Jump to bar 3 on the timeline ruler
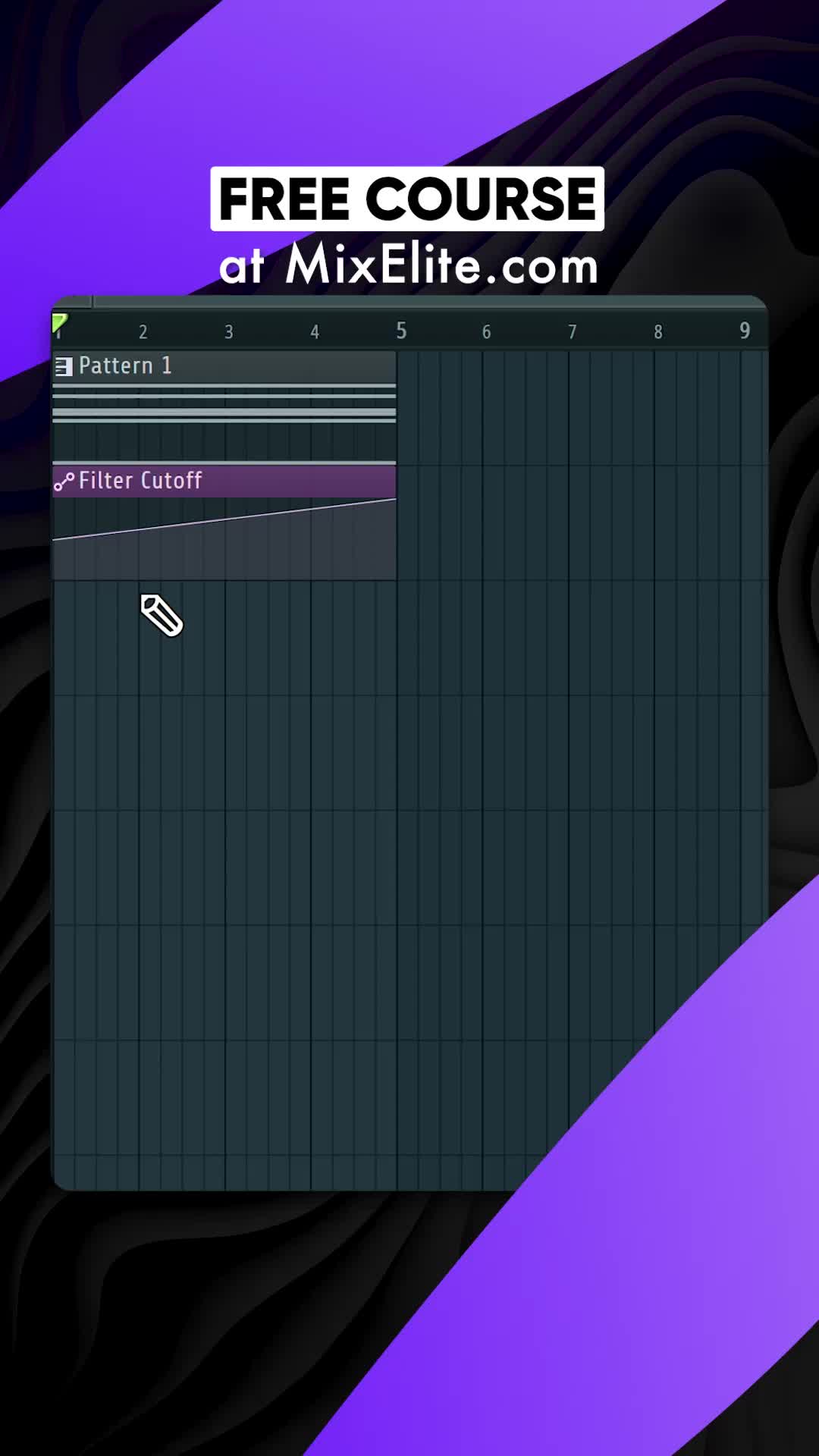Viewport: 819px width, 1456px height. click(x=229, y=332)
